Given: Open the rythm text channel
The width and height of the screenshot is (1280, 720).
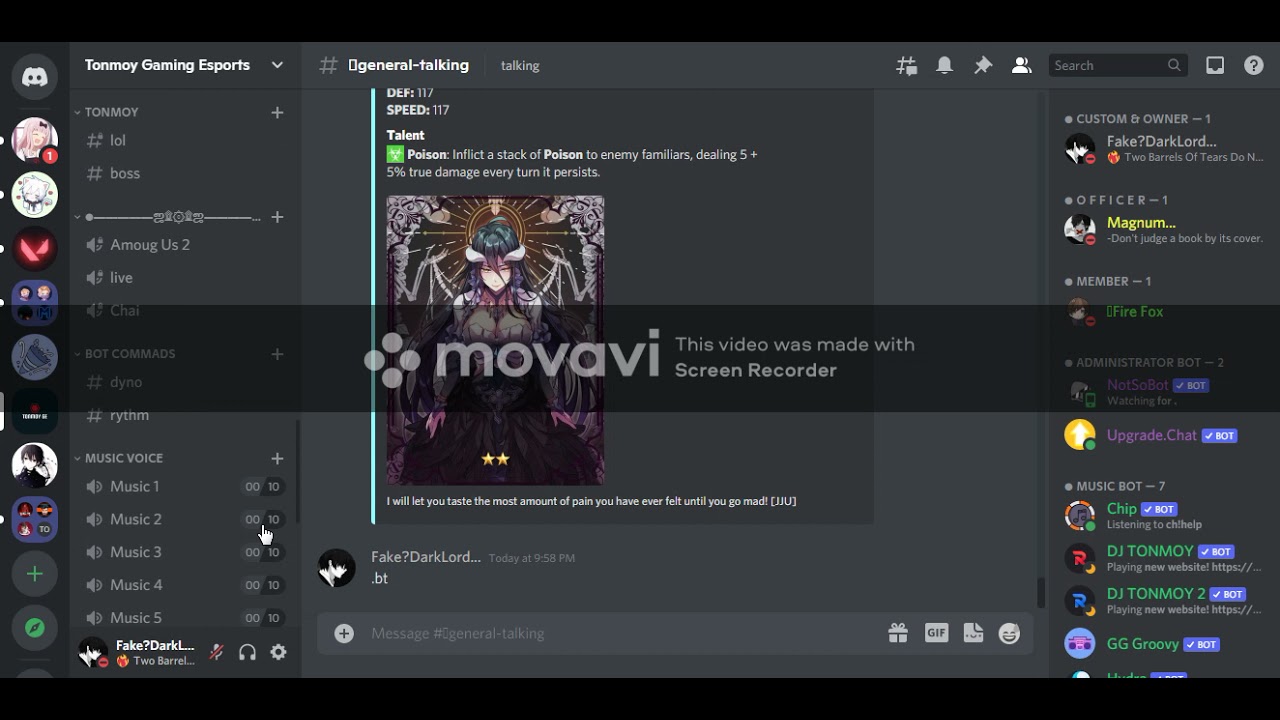Looking at the screenshot, I should [185, 415].
